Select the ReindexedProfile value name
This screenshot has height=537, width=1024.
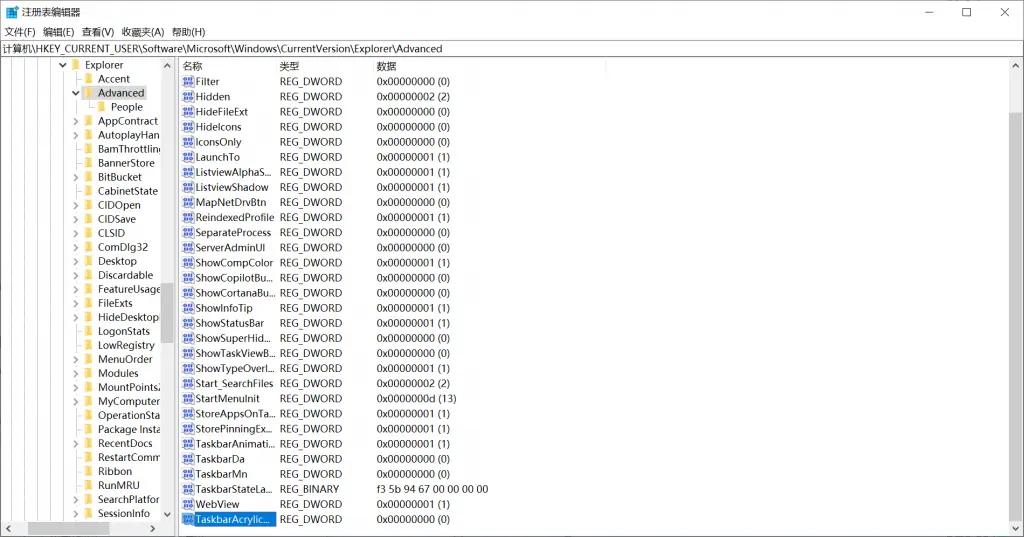pos(234,218)
